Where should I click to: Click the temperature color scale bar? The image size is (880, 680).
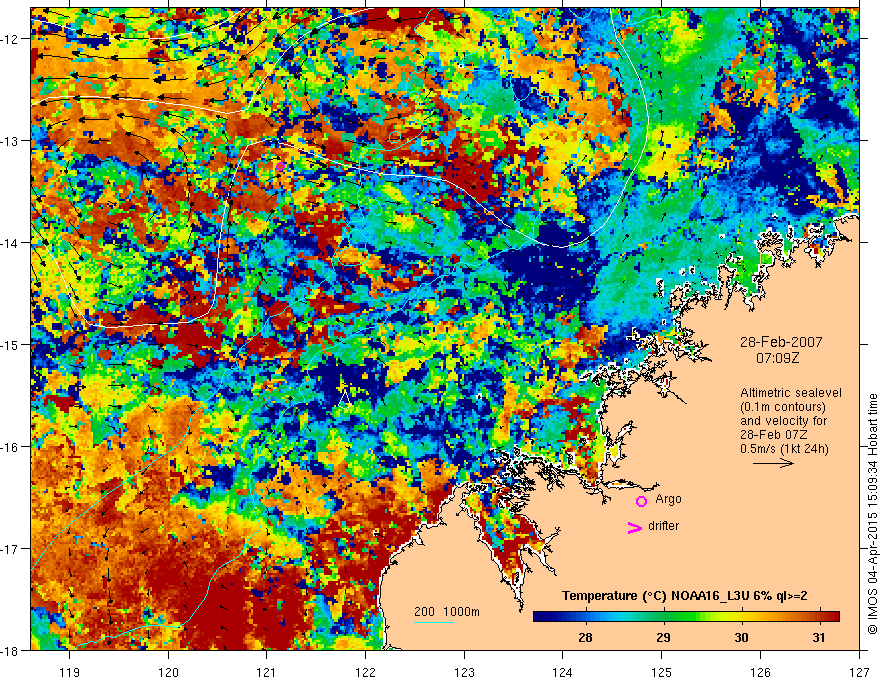pyautogui.click(x=686, y=617)
